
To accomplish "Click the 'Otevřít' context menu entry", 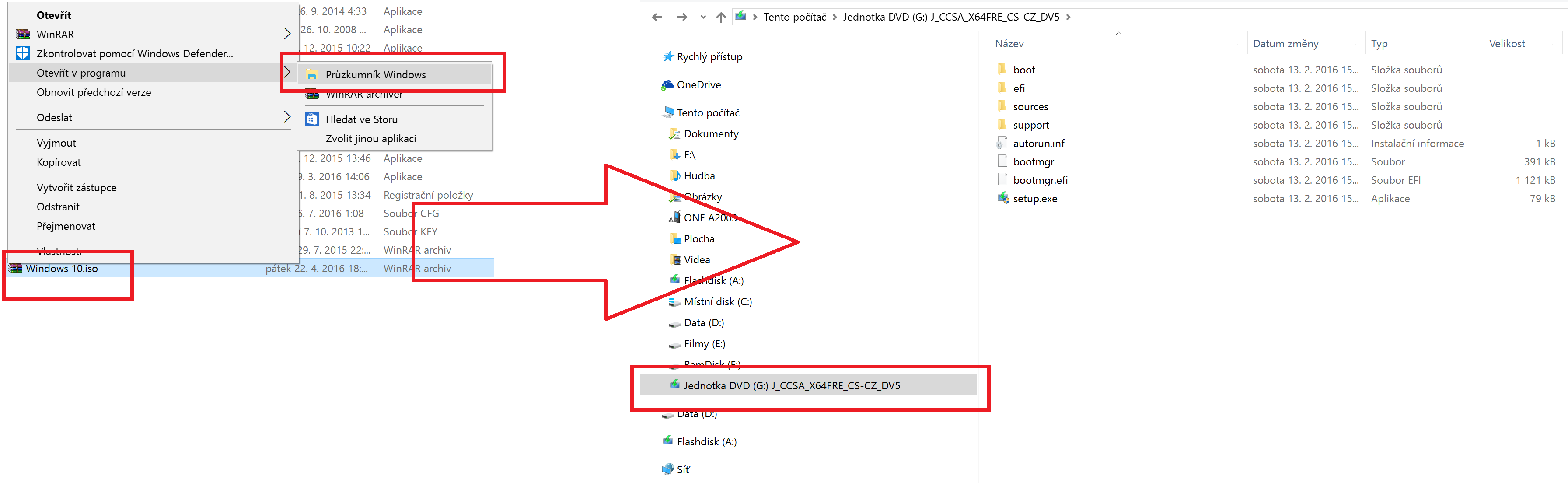I will click(x=53, y=15).
